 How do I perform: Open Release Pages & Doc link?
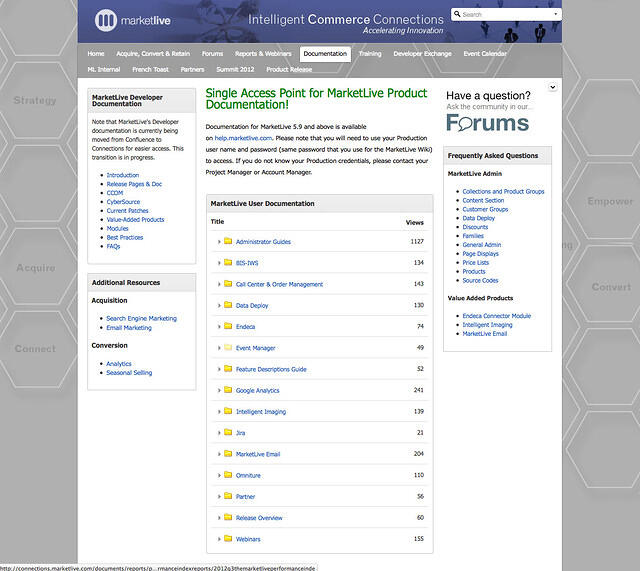point(134,184)
